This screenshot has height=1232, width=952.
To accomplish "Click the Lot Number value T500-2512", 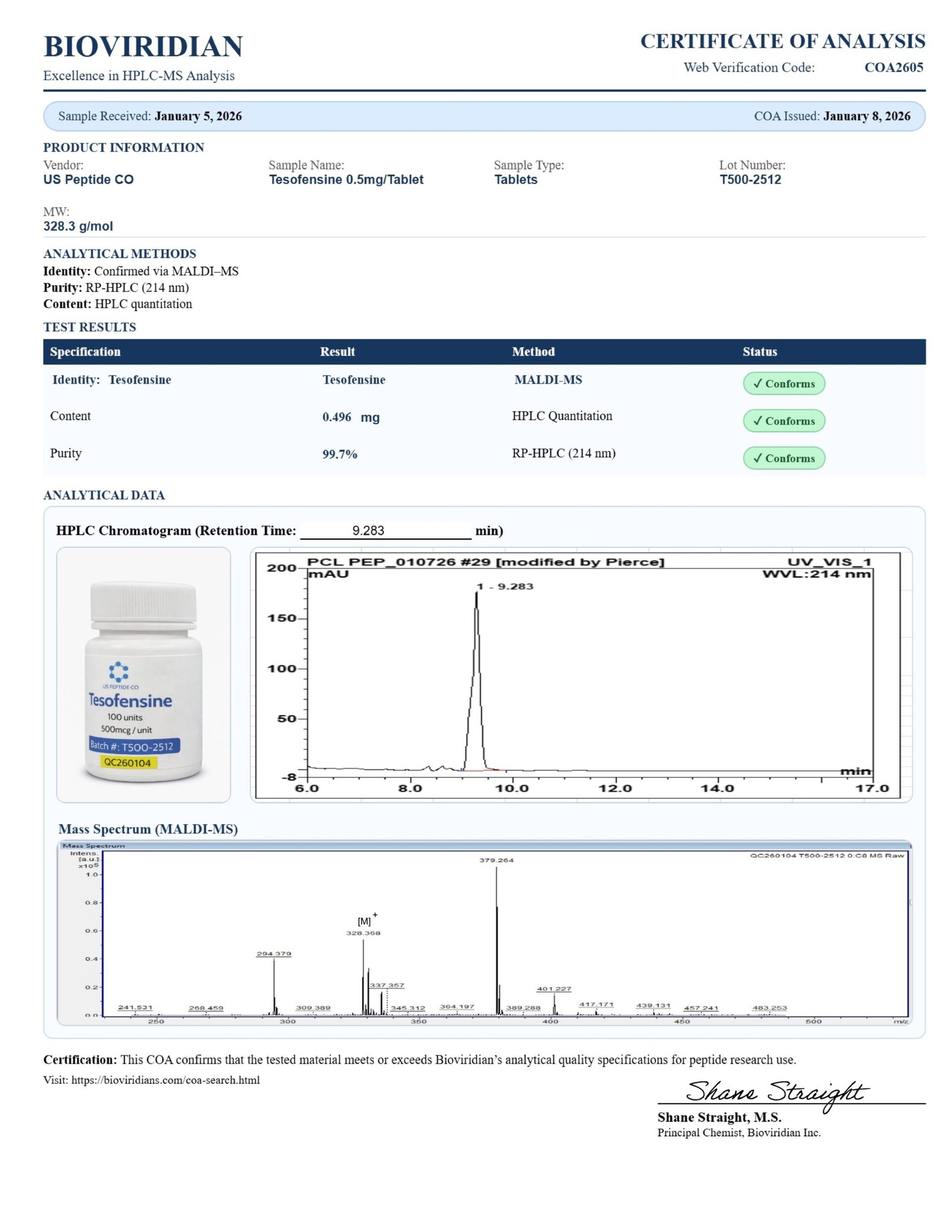I will tap(750, 180).
